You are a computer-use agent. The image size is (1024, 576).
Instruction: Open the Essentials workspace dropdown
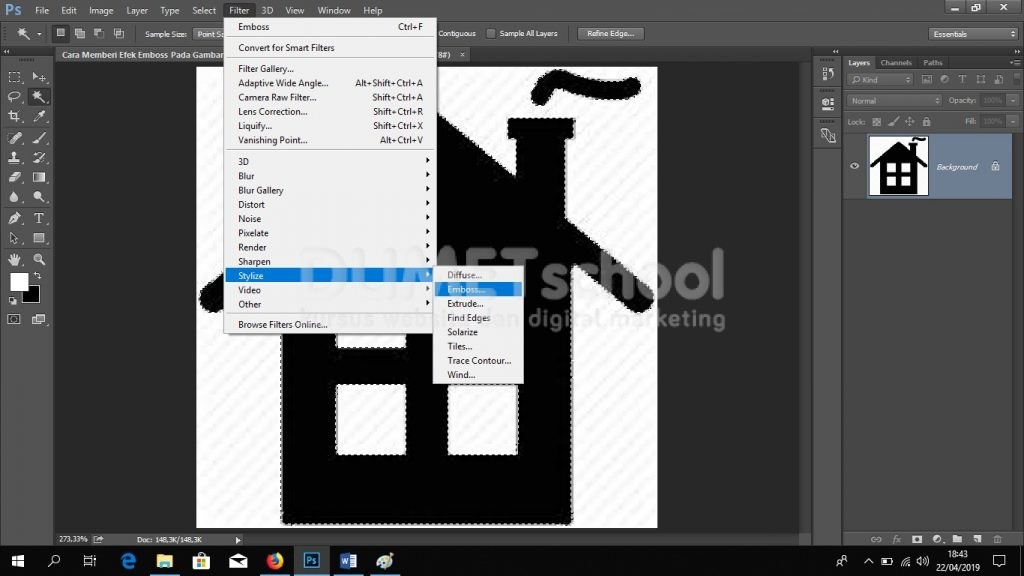tap(973, 34)
